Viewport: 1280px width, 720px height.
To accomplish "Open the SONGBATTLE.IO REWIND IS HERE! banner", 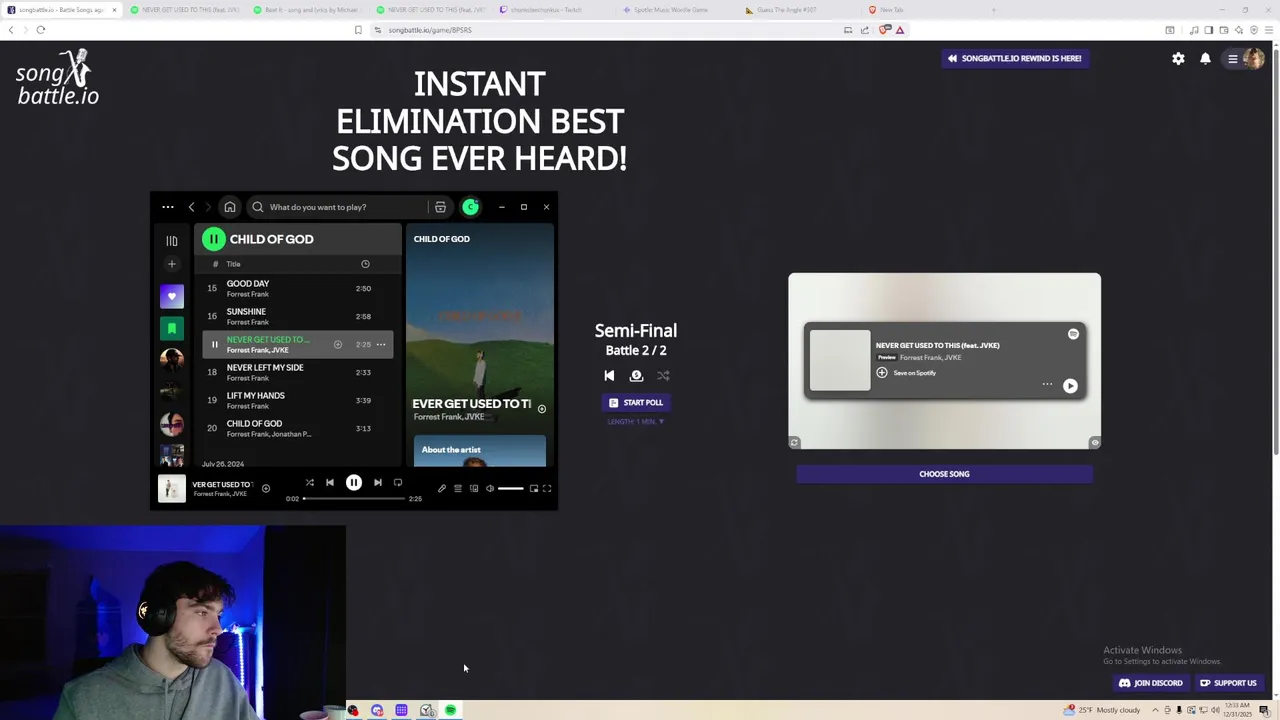I will point(1015,58).
